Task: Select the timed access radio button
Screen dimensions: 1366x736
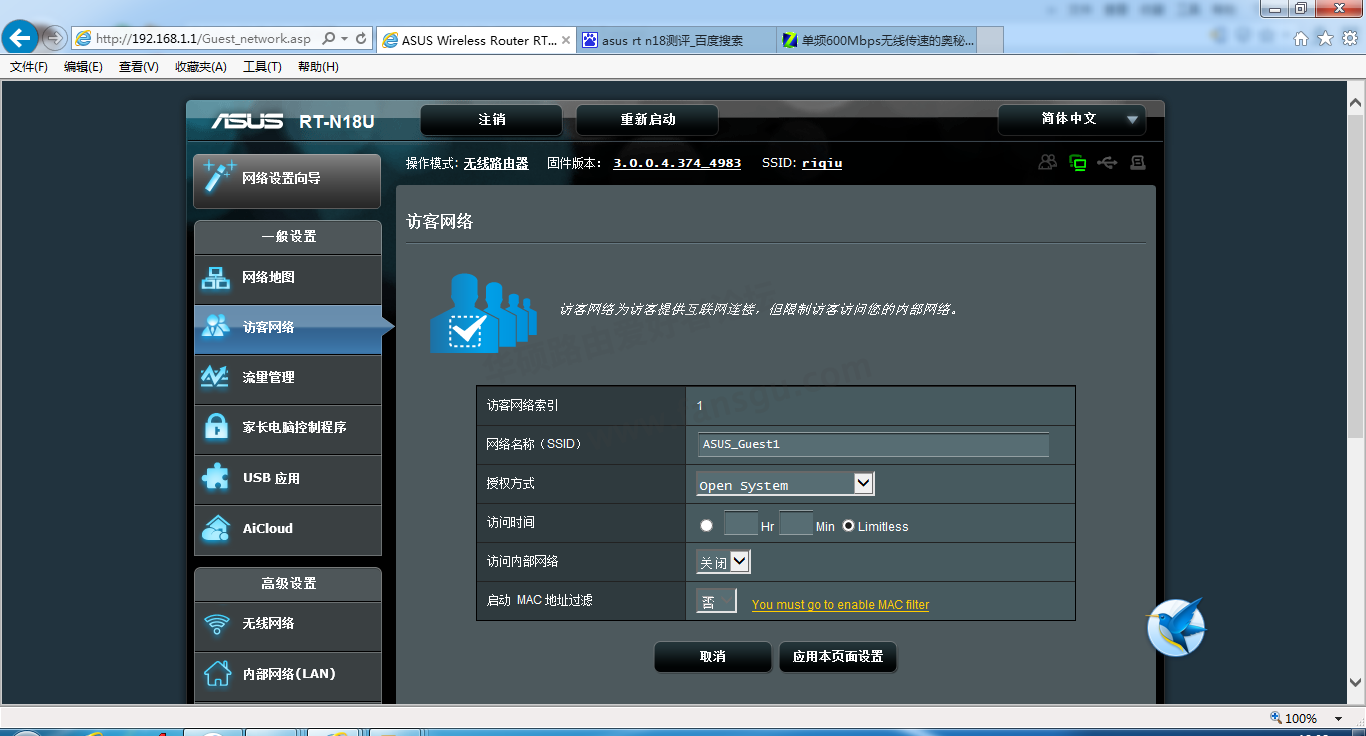Action: click(x=707, y=525)
